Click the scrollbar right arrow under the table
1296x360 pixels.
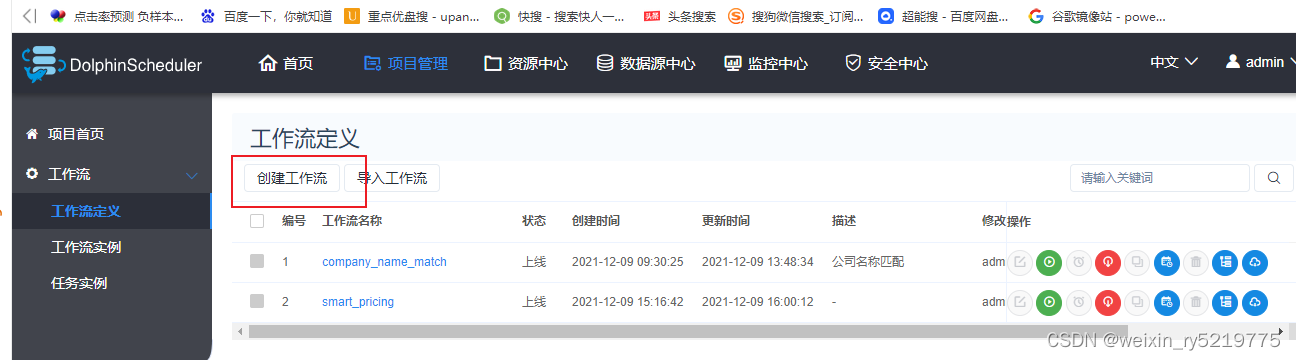point(1281,331)
